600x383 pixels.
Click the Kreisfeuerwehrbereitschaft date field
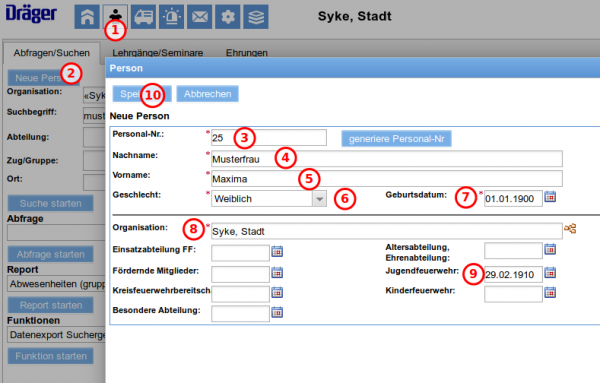pyautogui.click(x=240, y=294)
